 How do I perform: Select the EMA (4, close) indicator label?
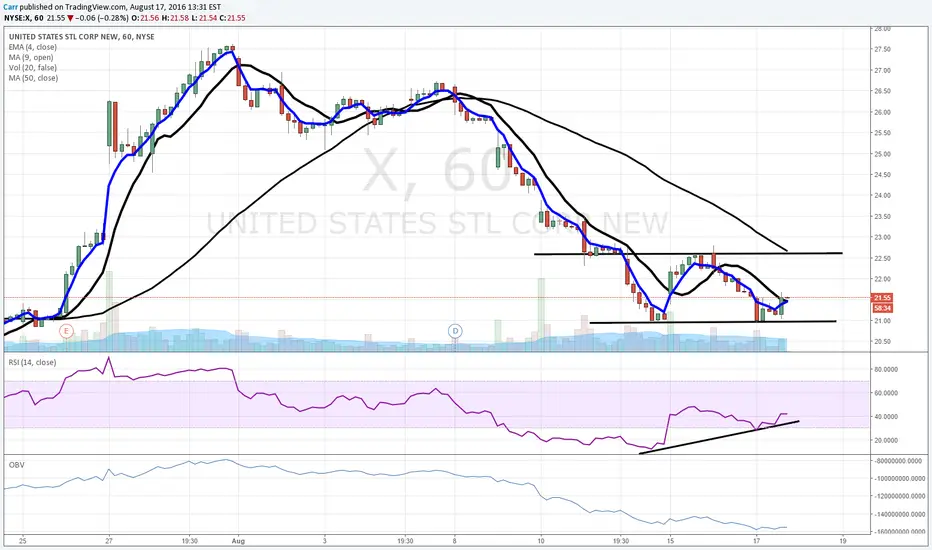click(33, 47)
